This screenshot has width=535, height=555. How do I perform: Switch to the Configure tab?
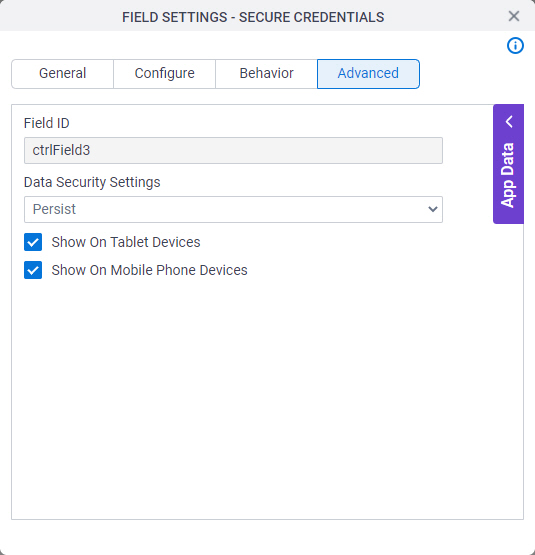coord(164,74)
